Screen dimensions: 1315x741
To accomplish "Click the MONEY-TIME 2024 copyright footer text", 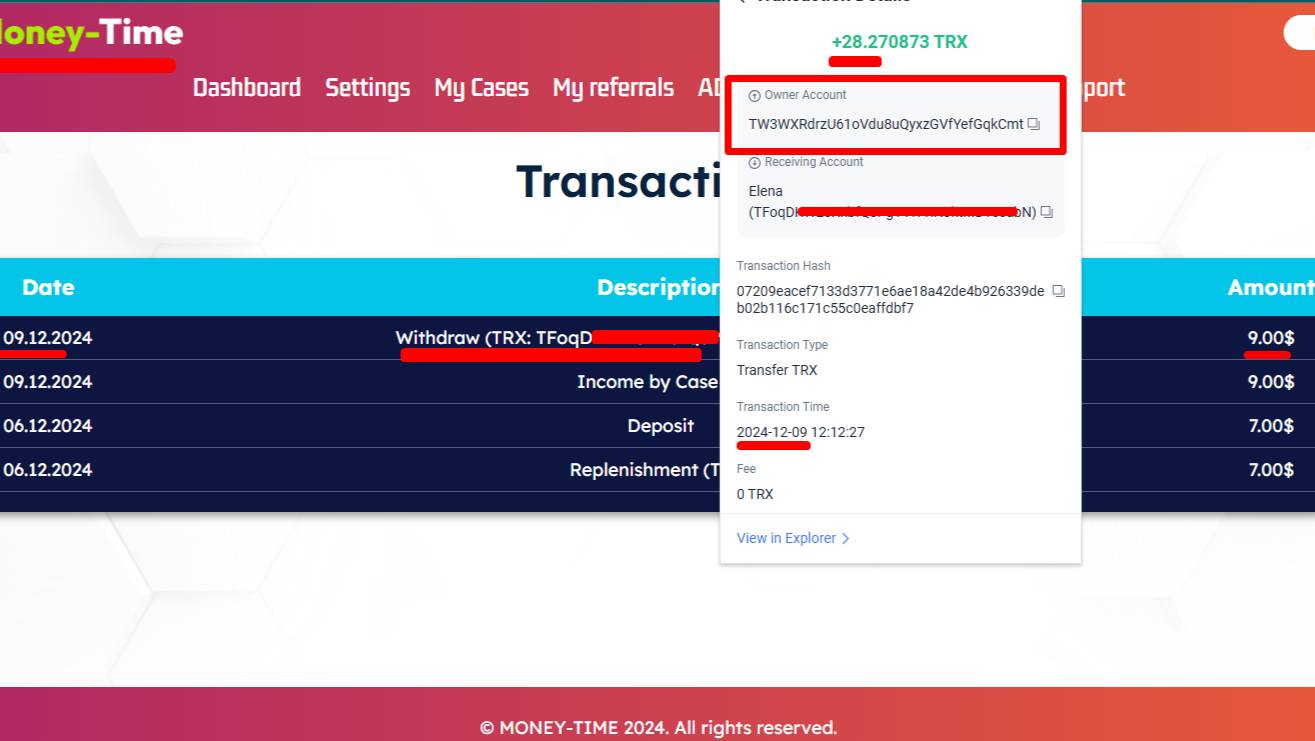I will click(658, 728).
